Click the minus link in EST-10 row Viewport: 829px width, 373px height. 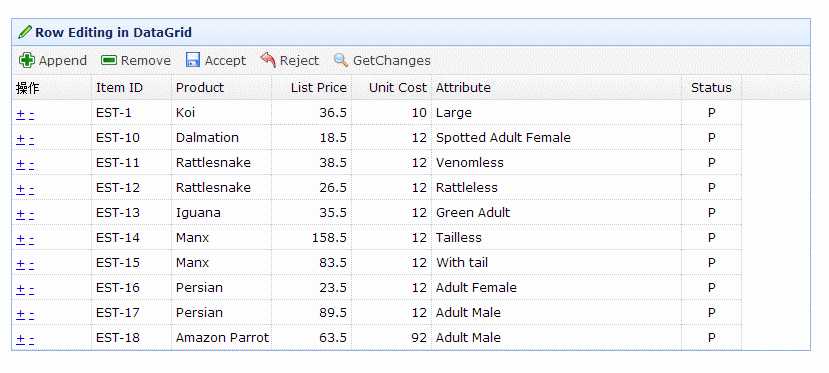click(x=32, y=139)
